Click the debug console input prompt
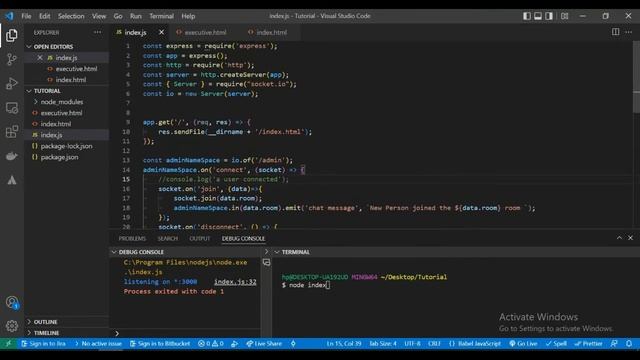 188,333
